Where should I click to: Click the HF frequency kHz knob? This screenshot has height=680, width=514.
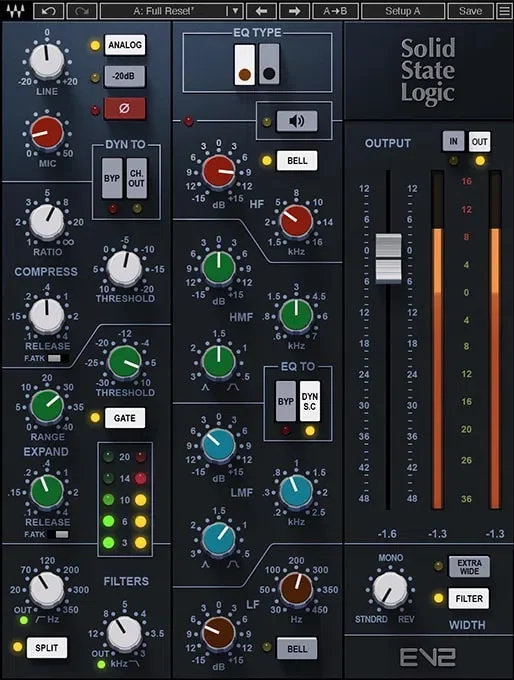pos(296,221)
